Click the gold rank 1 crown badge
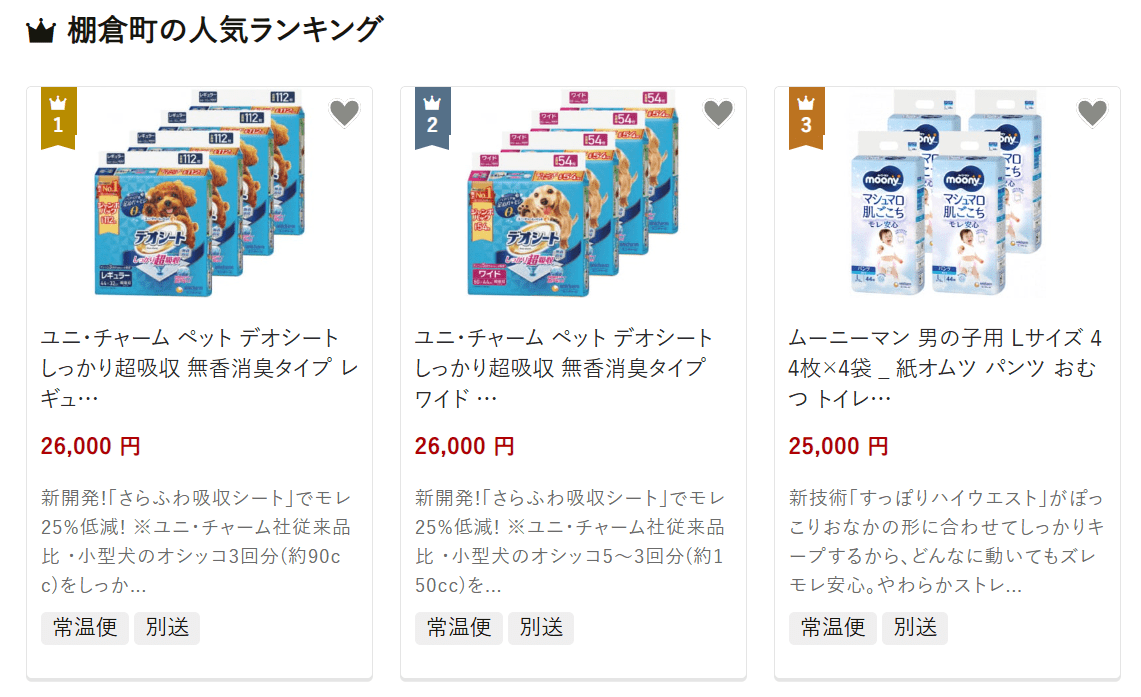The image size is (1141, 697). (x=58, y=119)
